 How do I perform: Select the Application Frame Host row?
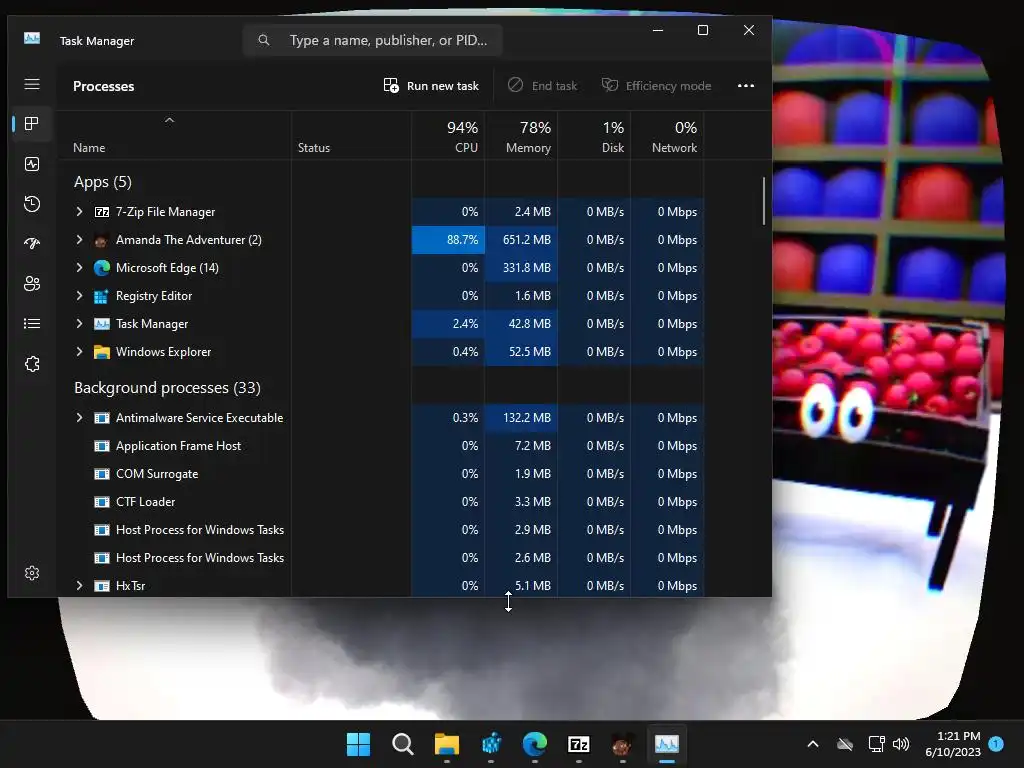point(380,446)
